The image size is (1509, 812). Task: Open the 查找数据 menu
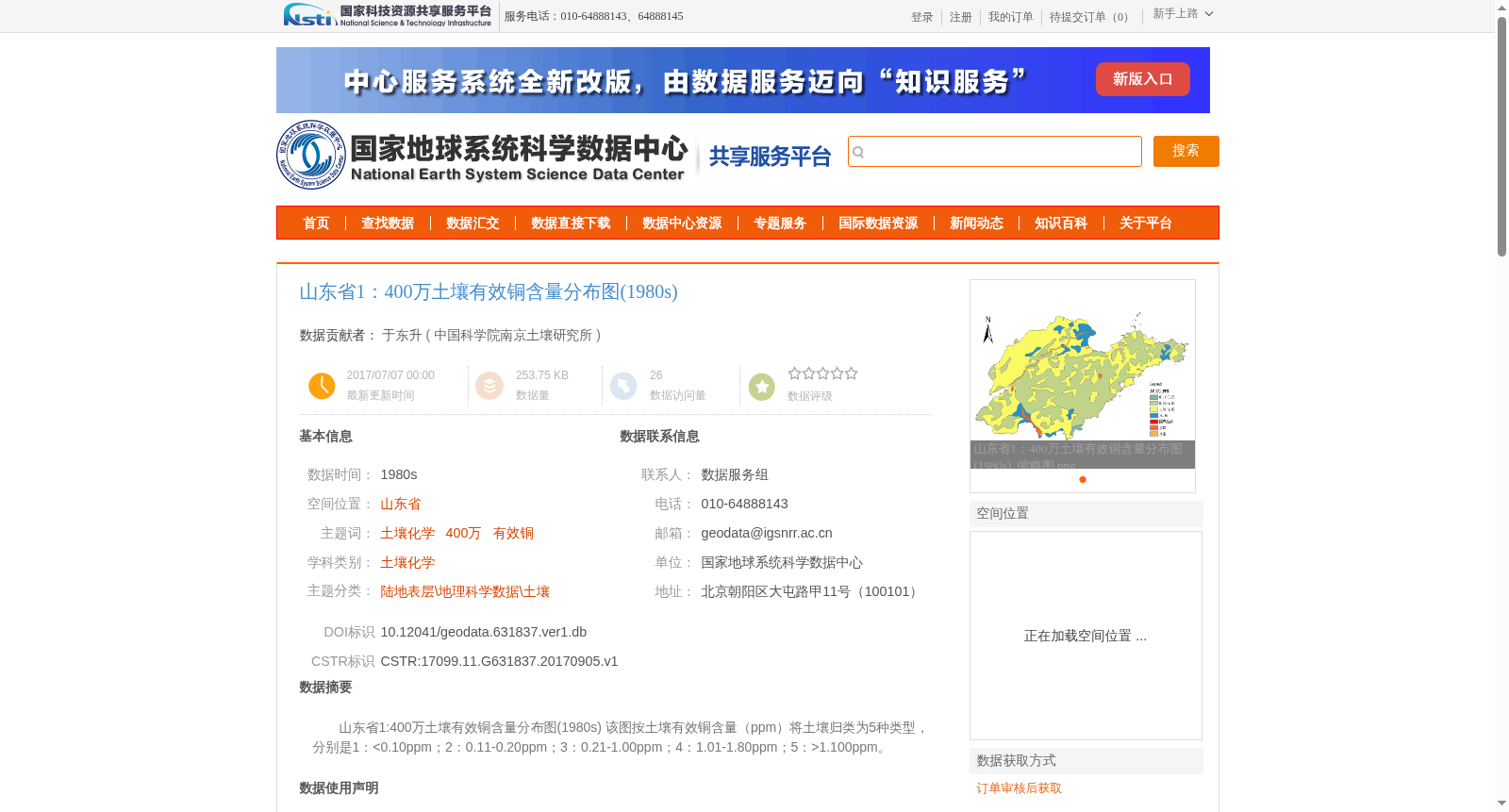click(388, 224)
